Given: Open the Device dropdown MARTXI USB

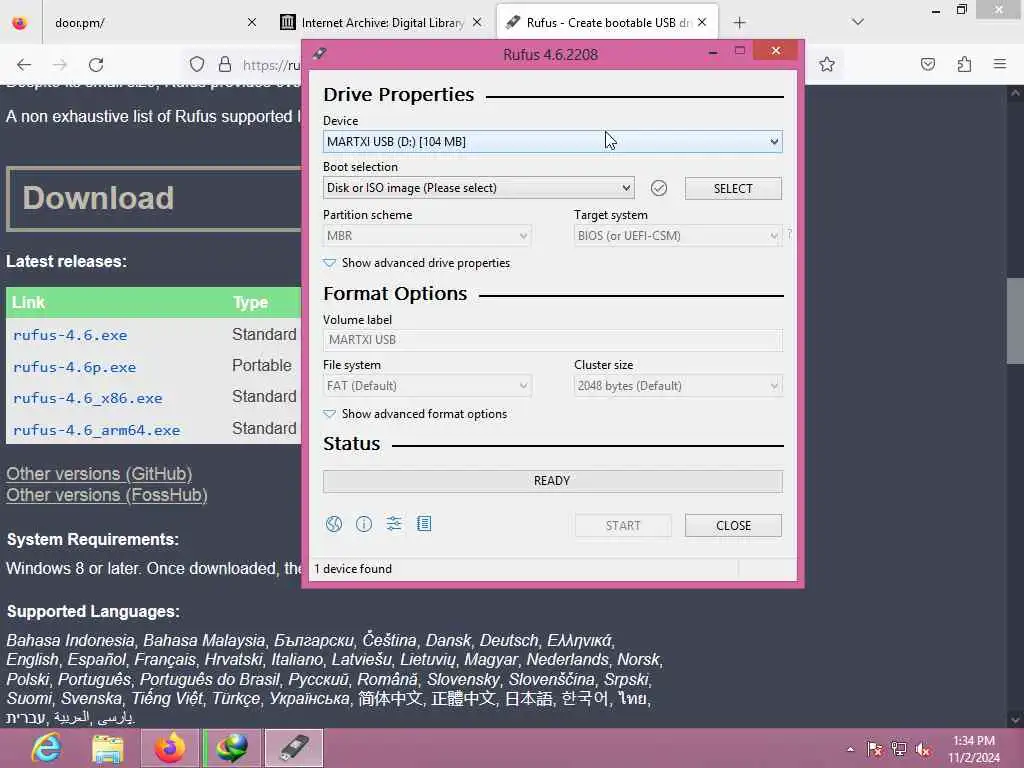Looking at the screenshot, I should pos(552,142).
